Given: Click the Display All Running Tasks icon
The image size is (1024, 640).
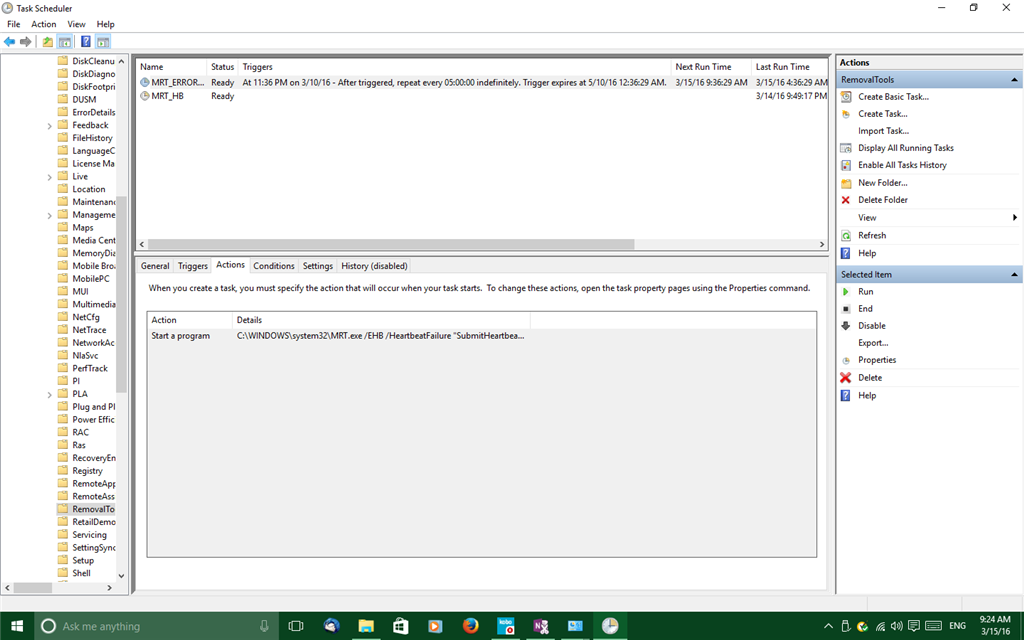Looking at the screenshot, I should coord(846,148).
